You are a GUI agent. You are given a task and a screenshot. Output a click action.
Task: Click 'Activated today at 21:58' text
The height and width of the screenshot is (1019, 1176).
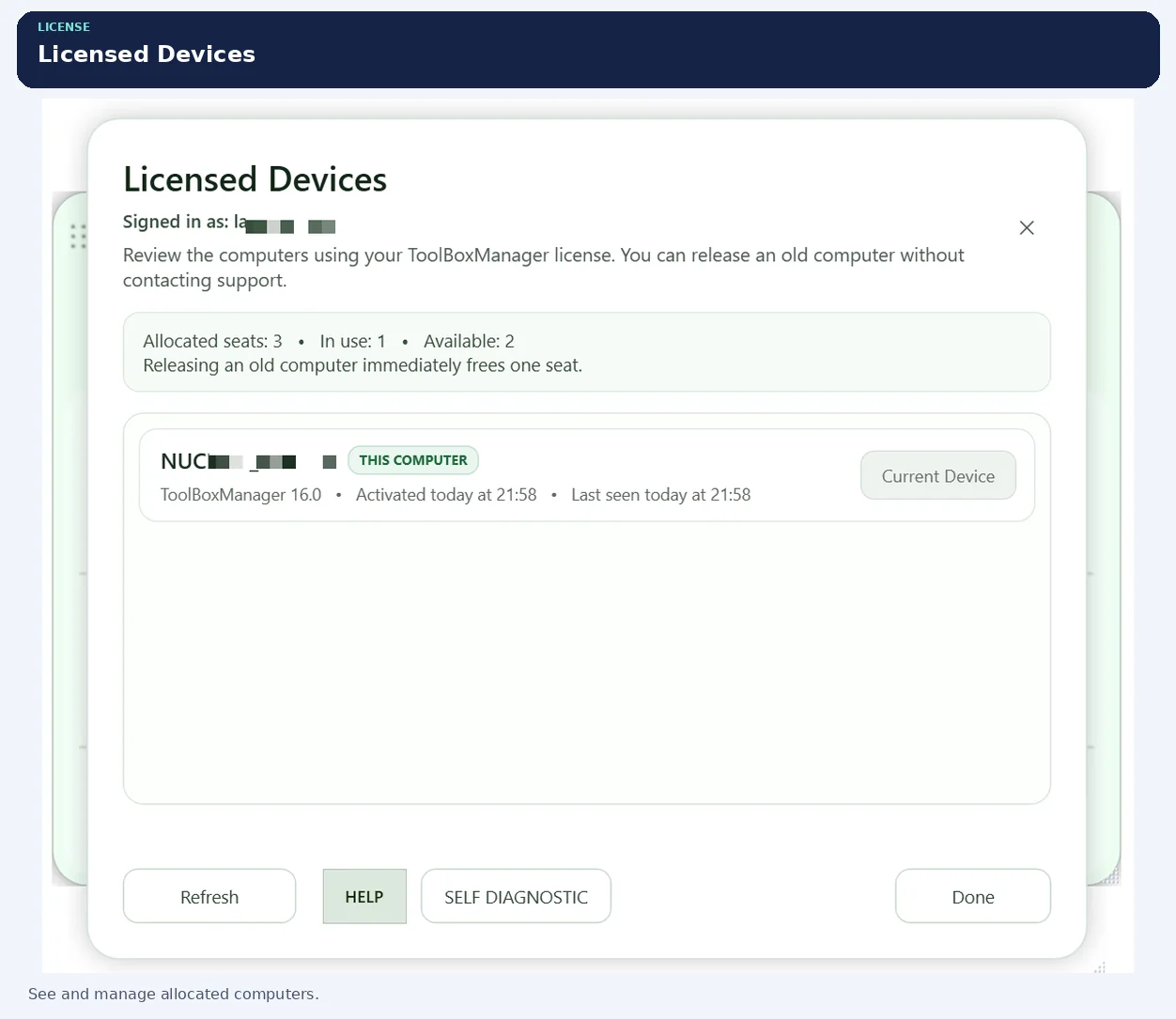coord(446,495)
